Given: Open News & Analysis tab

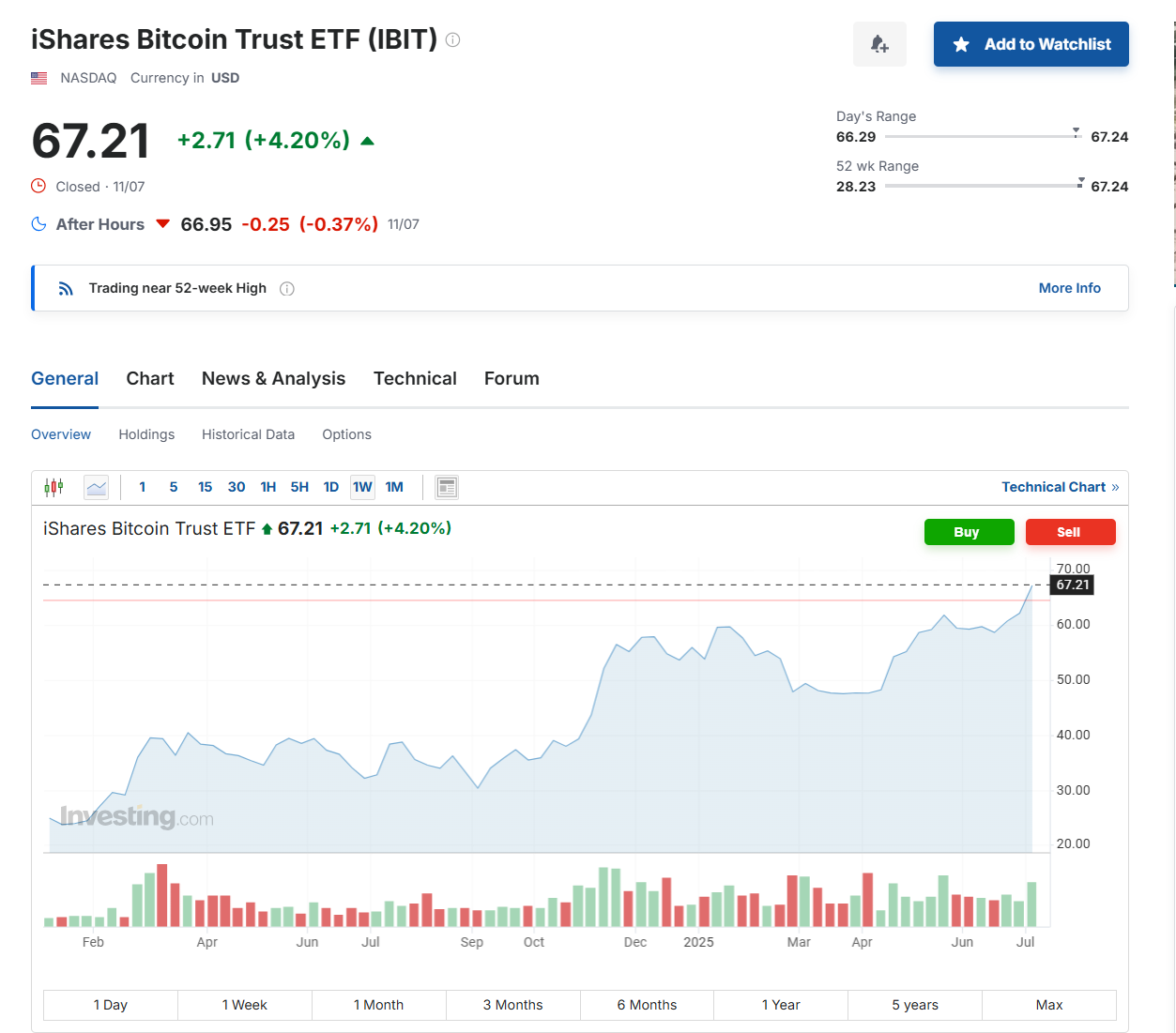Looking at the screenshot, I should pyautogui.click(x=273, y=379).
